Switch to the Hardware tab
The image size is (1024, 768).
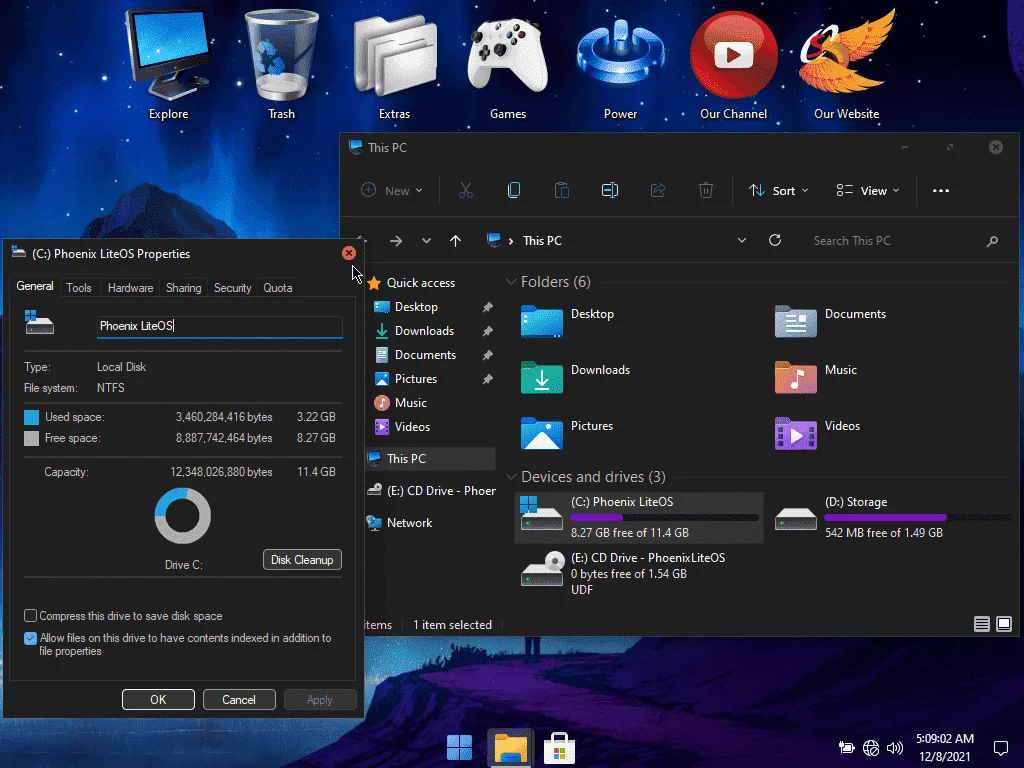130,288
